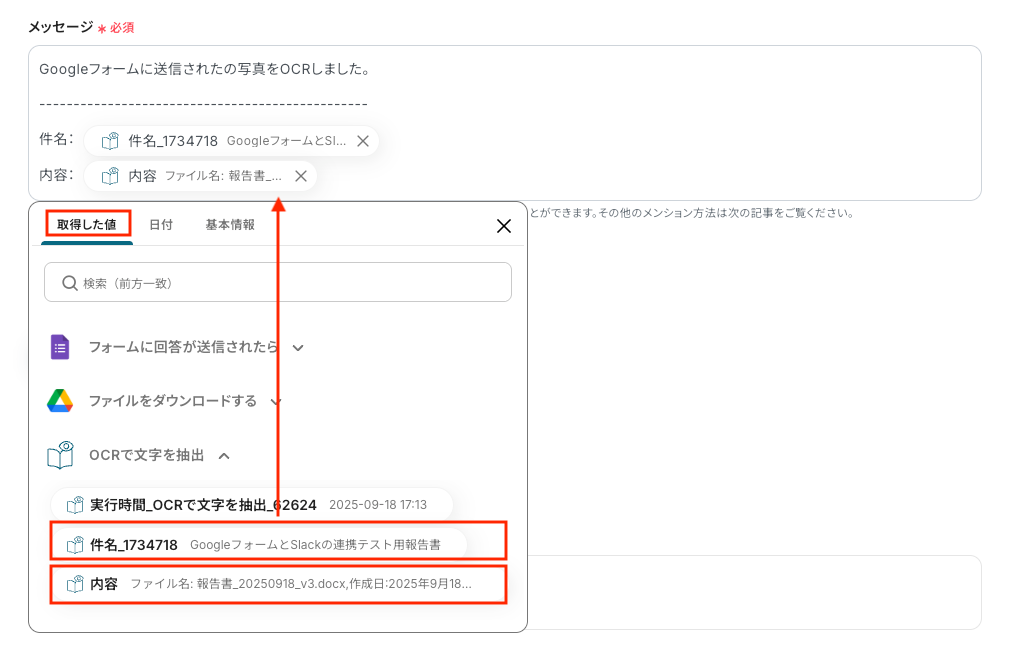
Task: Click the Google Forms purple icon
Action: [60, 347]
